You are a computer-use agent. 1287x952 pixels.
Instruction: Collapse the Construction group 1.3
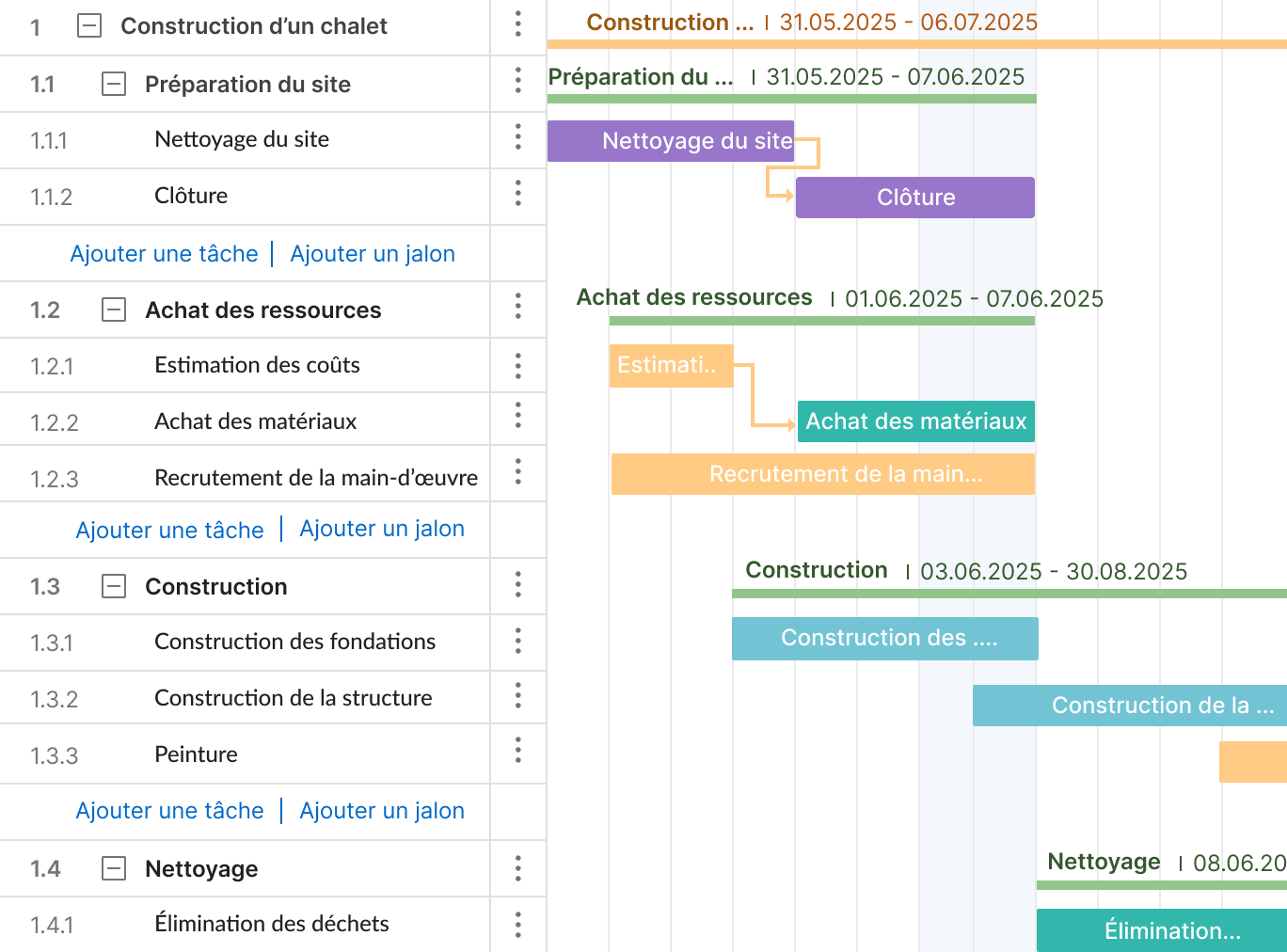tap(114, 587)
